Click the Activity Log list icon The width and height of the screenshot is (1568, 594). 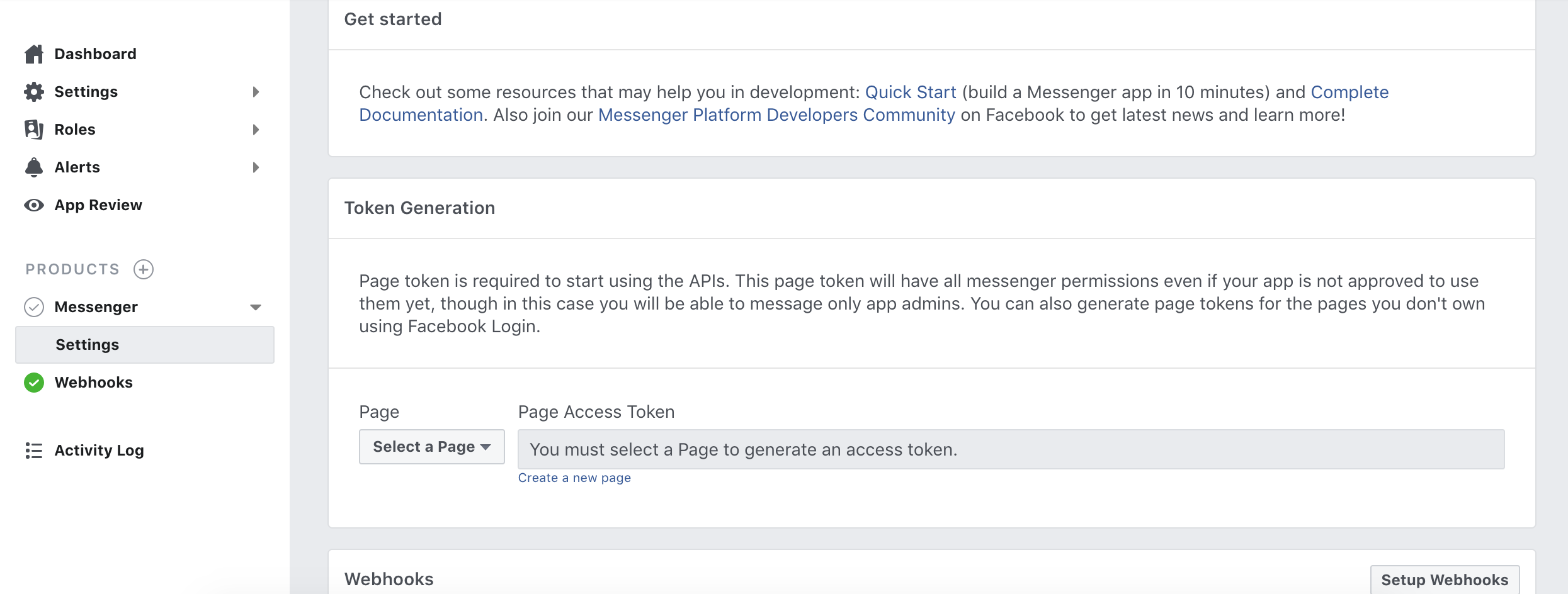[34, 451]
